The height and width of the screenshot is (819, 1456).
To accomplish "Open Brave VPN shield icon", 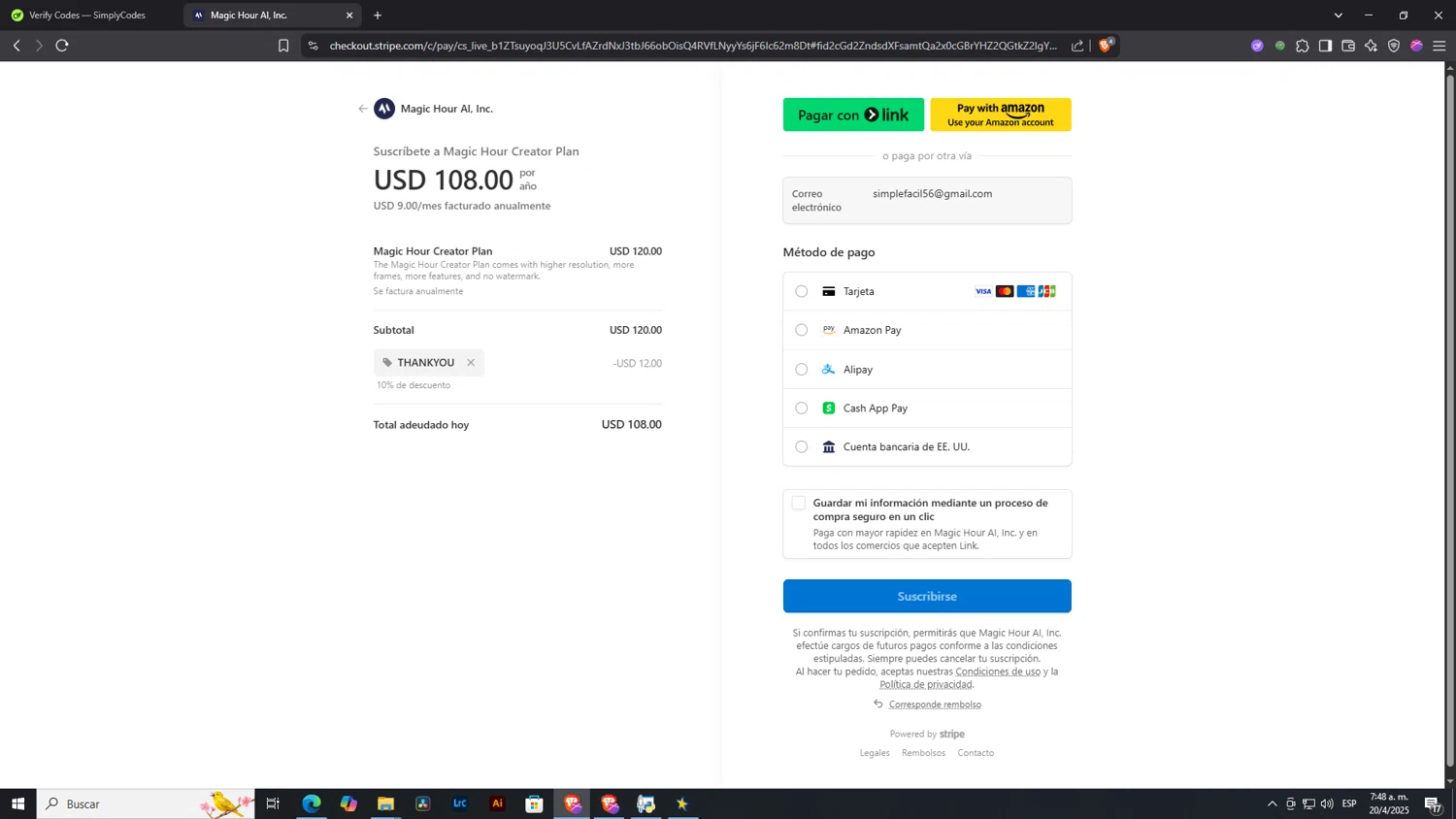I will pyautogui.click(x=1394, y=46).
